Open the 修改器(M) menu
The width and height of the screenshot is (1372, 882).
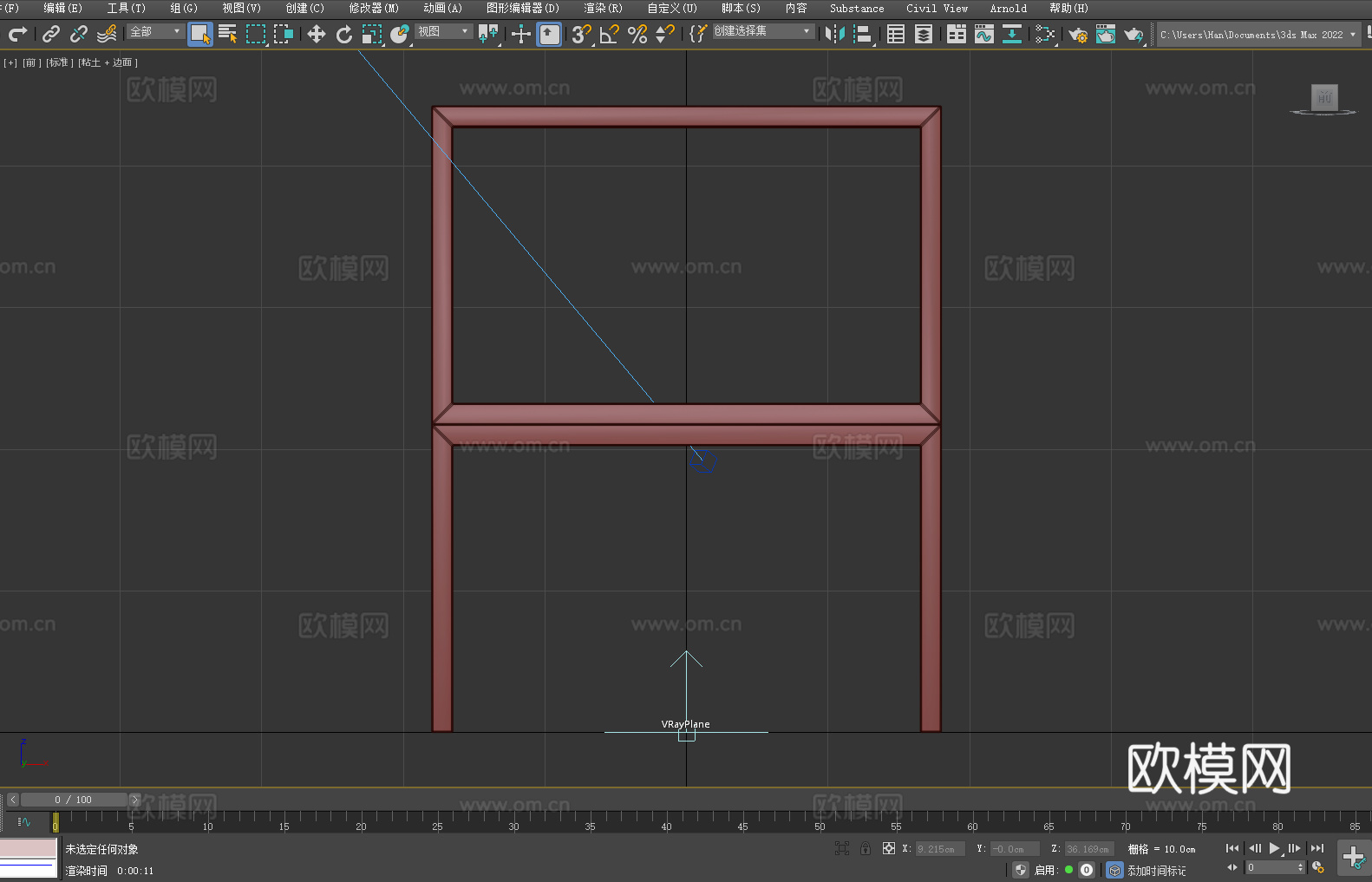pos(374,8)
